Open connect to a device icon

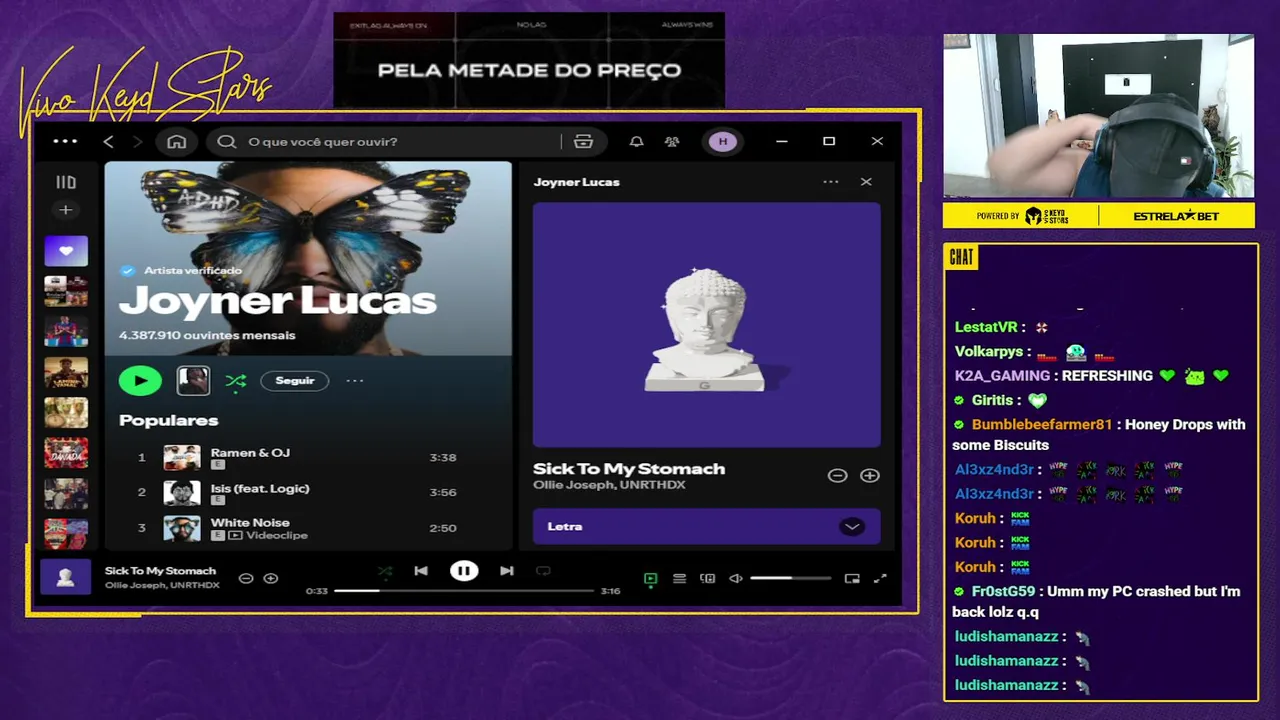[x=708, y=579]
